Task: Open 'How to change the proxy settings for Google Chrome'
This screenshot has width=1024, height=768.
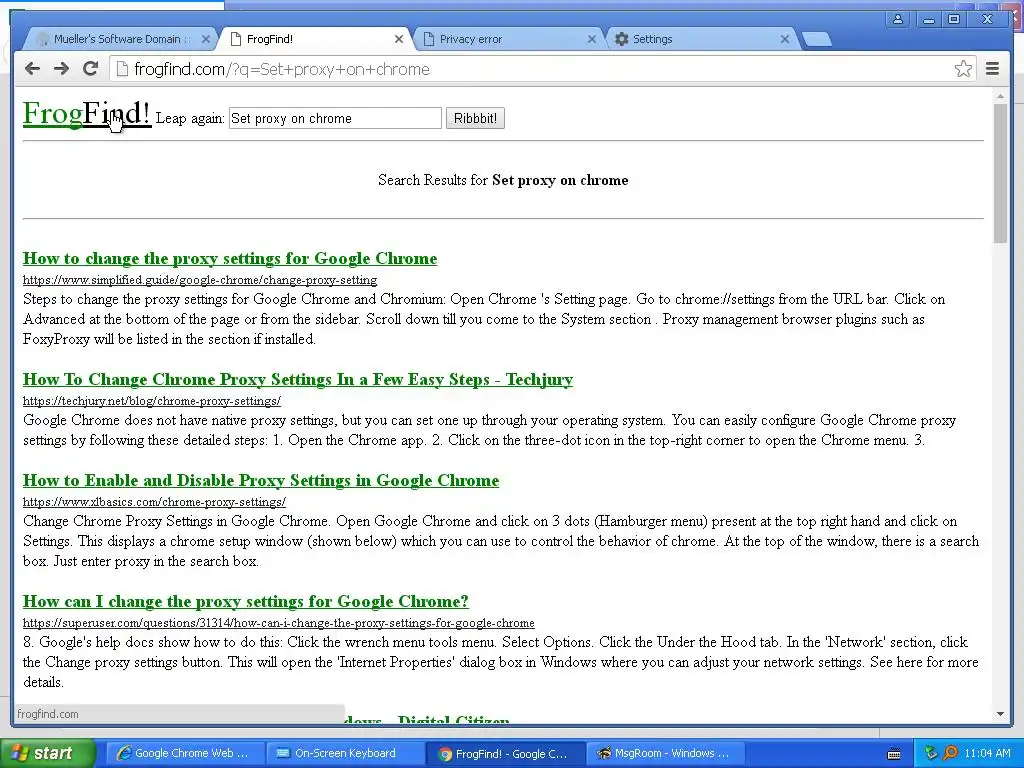Action: point(230,259)
